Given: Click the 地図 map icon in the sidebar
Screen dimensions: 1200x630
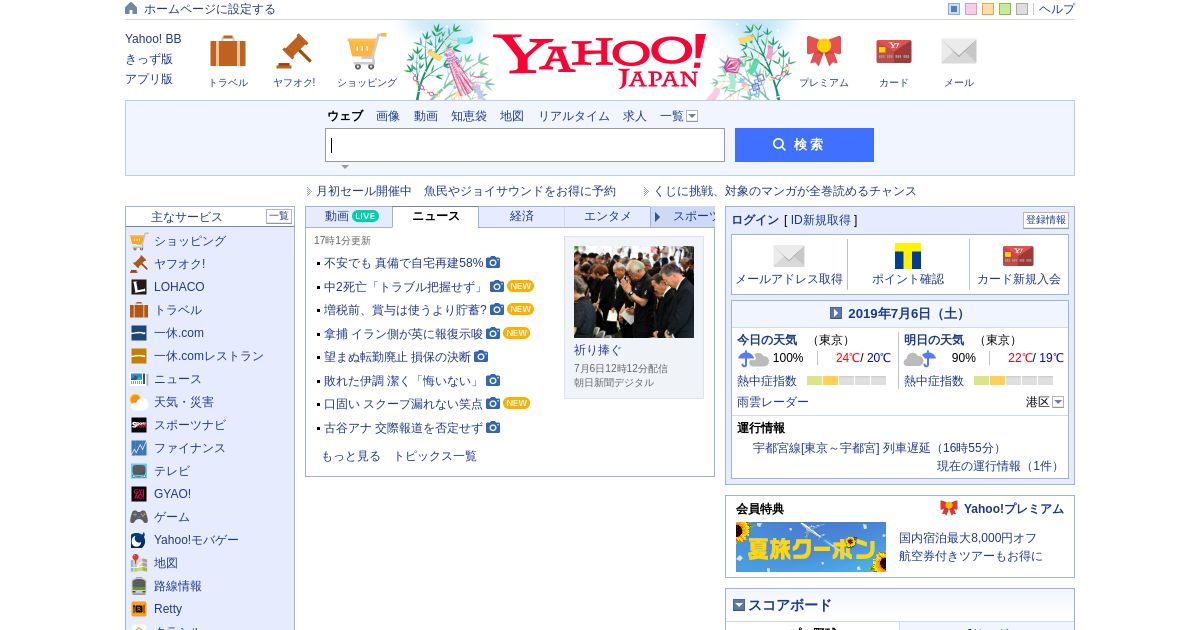Looking at the screenshot, I should click(139, 563).
